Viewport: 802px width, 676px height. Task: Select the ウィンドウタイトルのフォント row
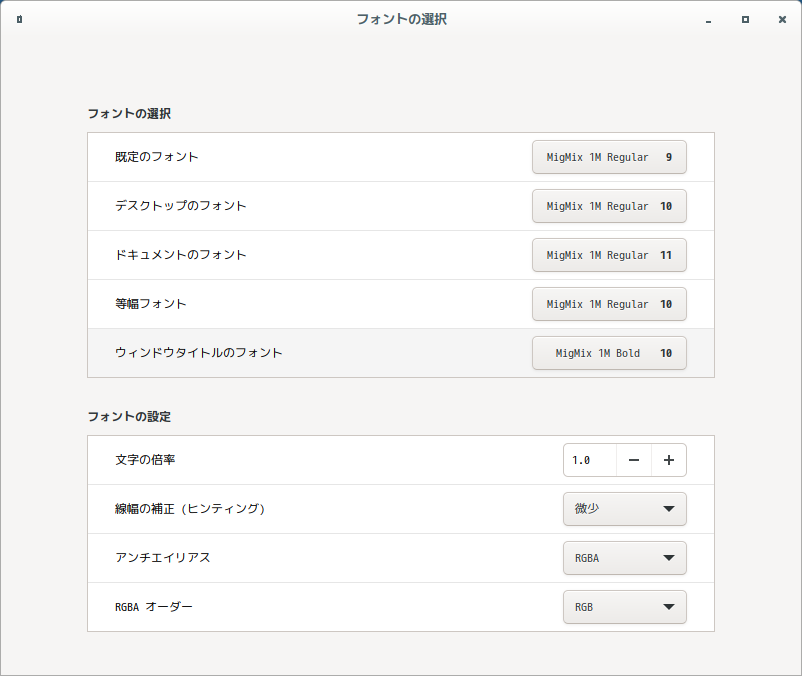(401, 353)
